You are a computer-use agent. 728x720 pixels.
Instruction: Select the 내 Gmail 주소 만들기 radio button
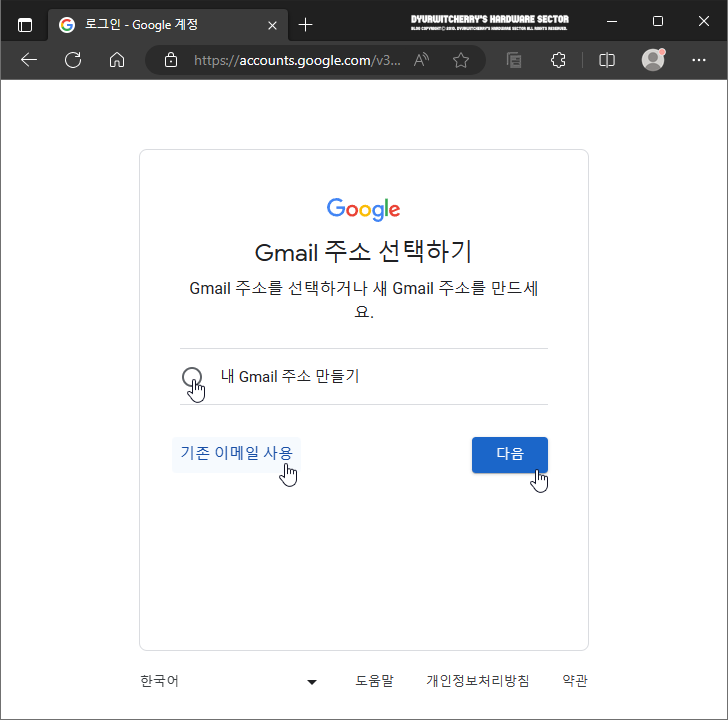tap(192, 376)
